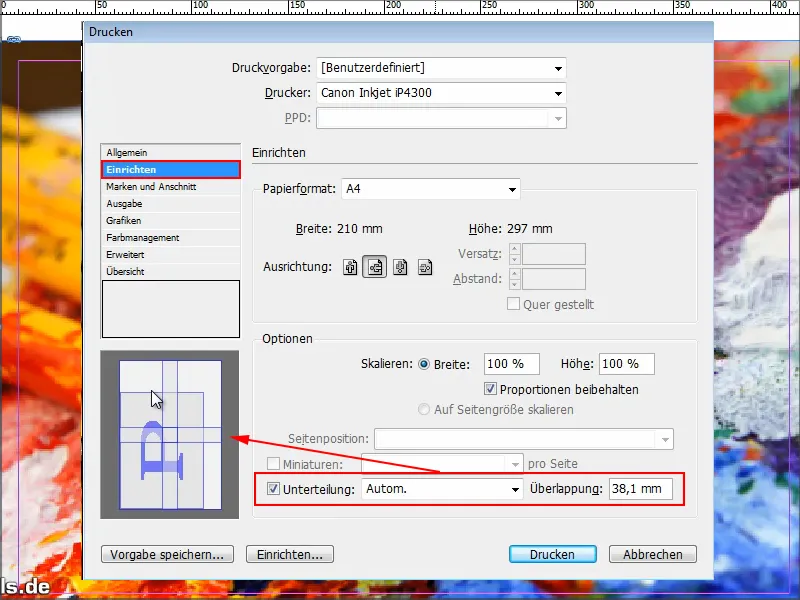Toggle Proportionen beibehalten checkbox
Image resolution: width=800 pixels, height=600 pixels.
point(490,389)
